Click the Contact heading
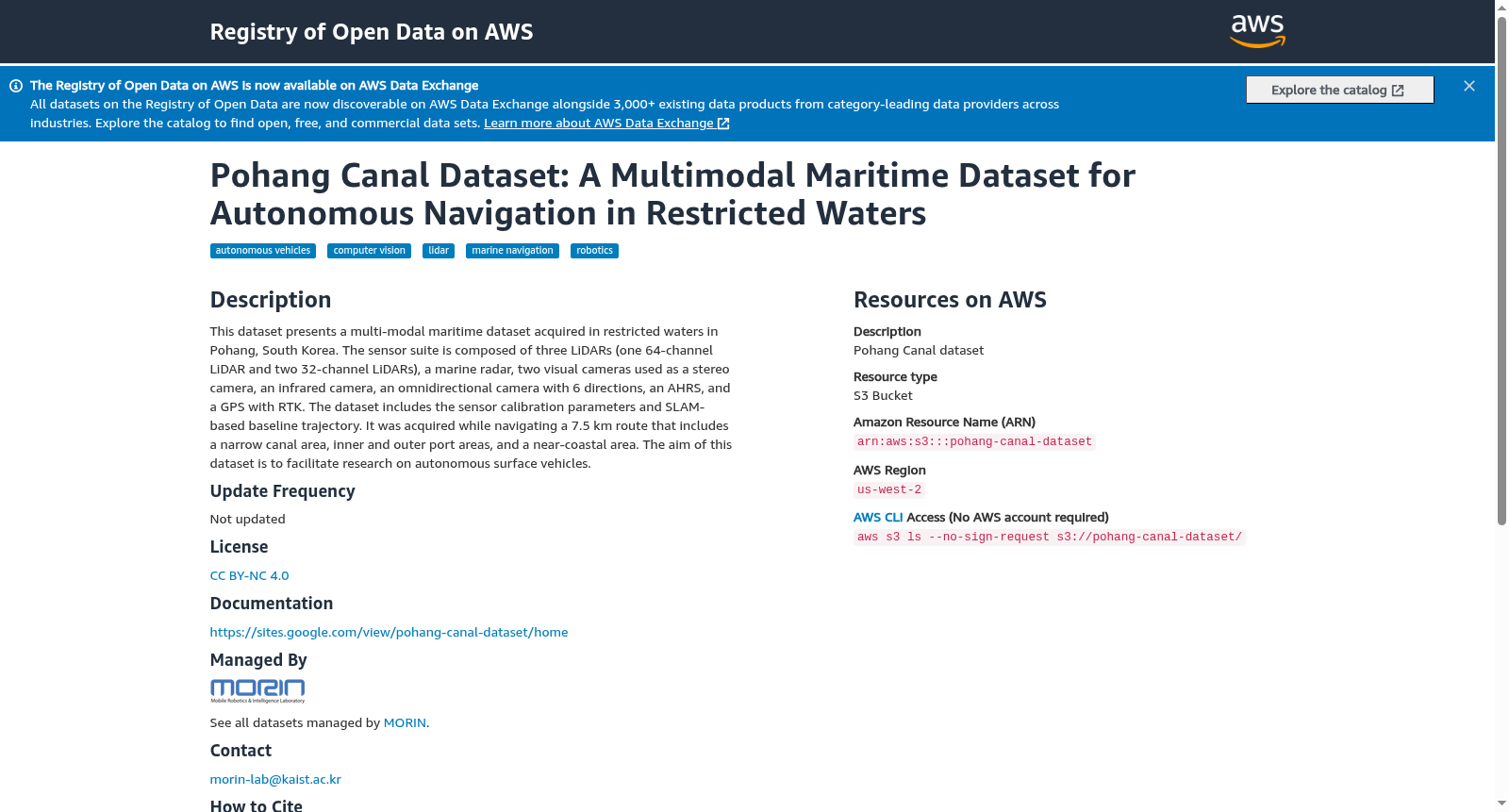Image resolution: width=1509 pixels, height=812 pixels. click(240, 751)
